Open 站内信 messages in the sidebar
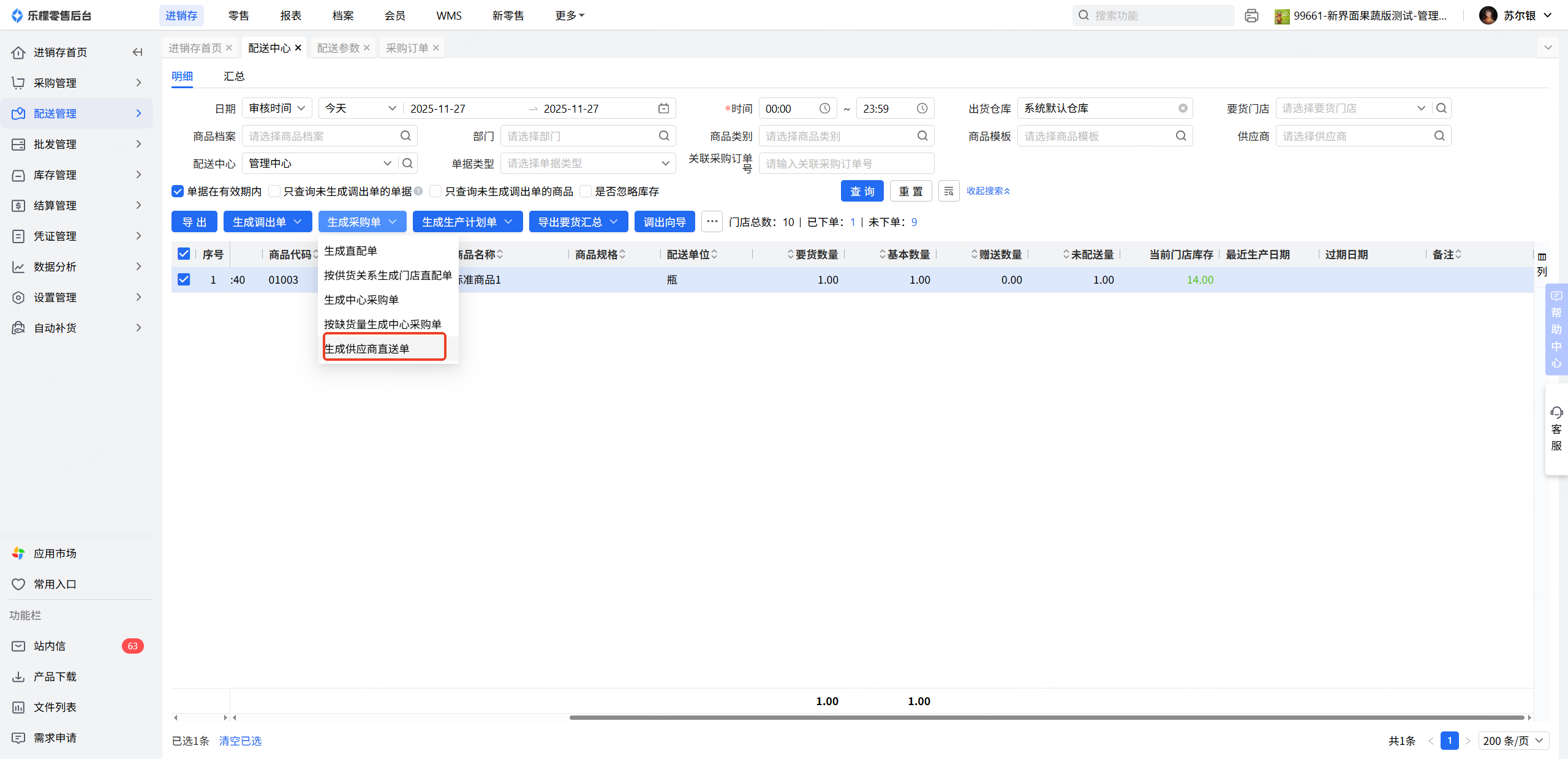This screenshot has width=1568, height=759. point(49,646)
